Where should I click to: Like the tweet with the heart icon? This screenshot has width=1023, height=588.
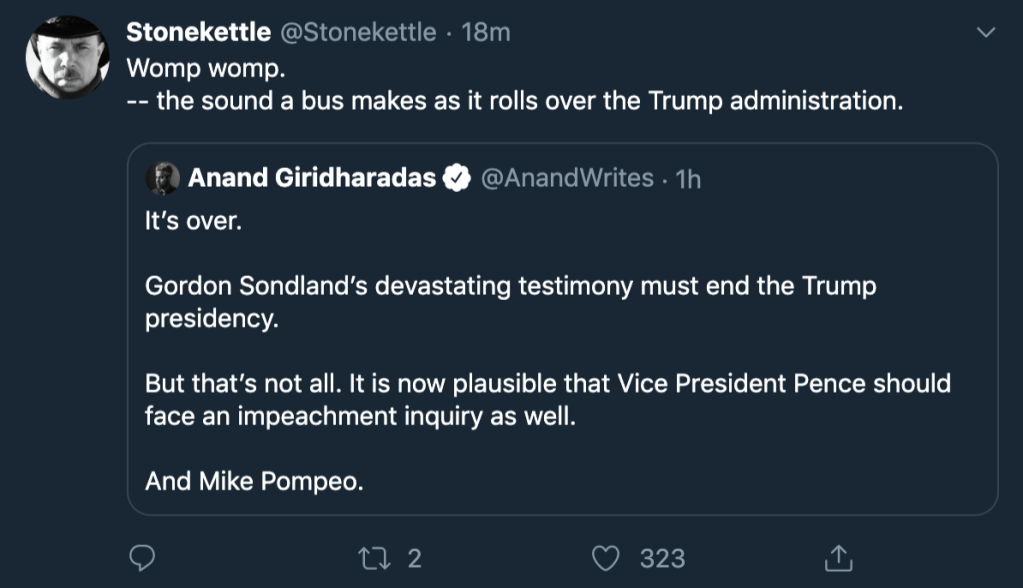point(605,557)
